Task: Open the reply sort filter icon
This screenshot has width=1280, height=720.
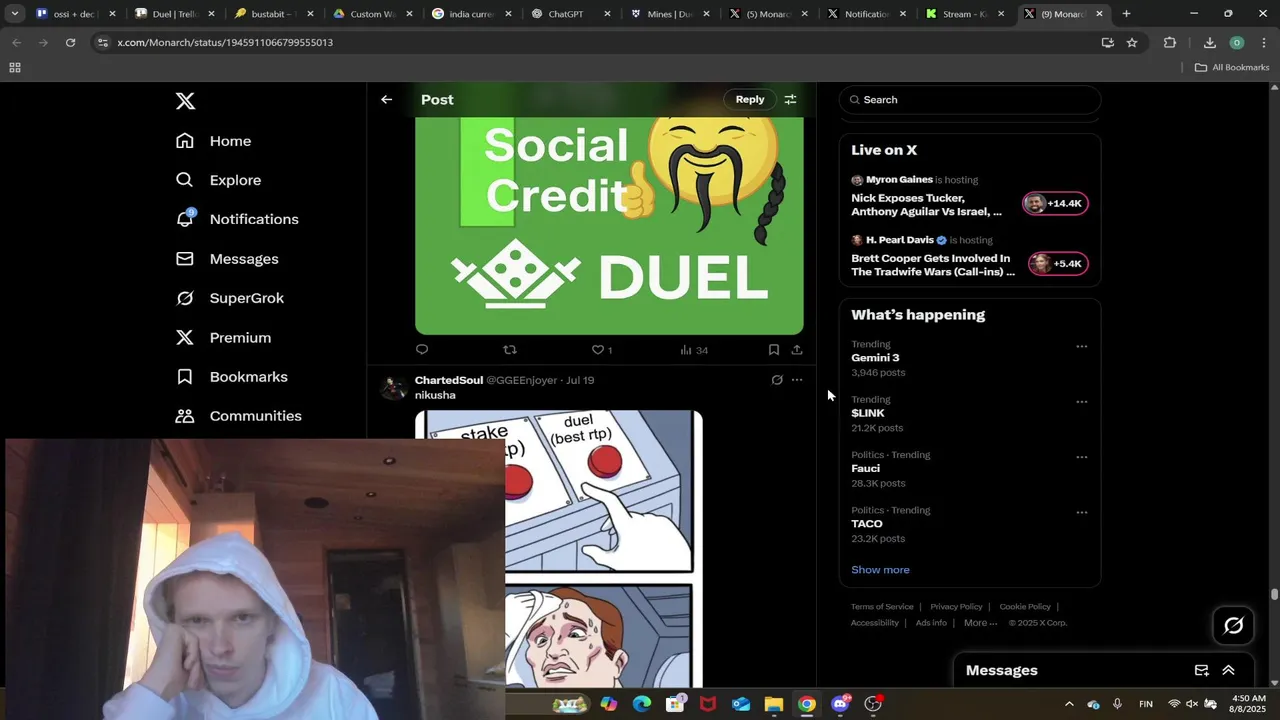Action: tap(790, 100)
